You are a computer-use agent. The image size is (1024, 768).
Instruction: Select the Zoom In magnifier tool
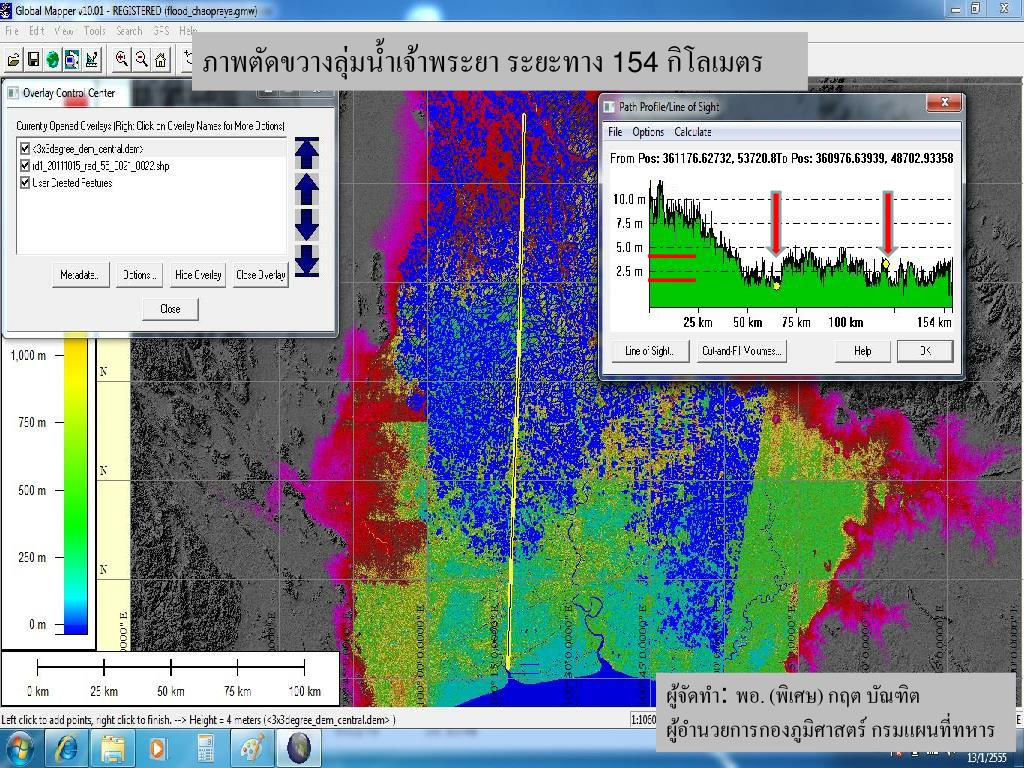point(121,60)
